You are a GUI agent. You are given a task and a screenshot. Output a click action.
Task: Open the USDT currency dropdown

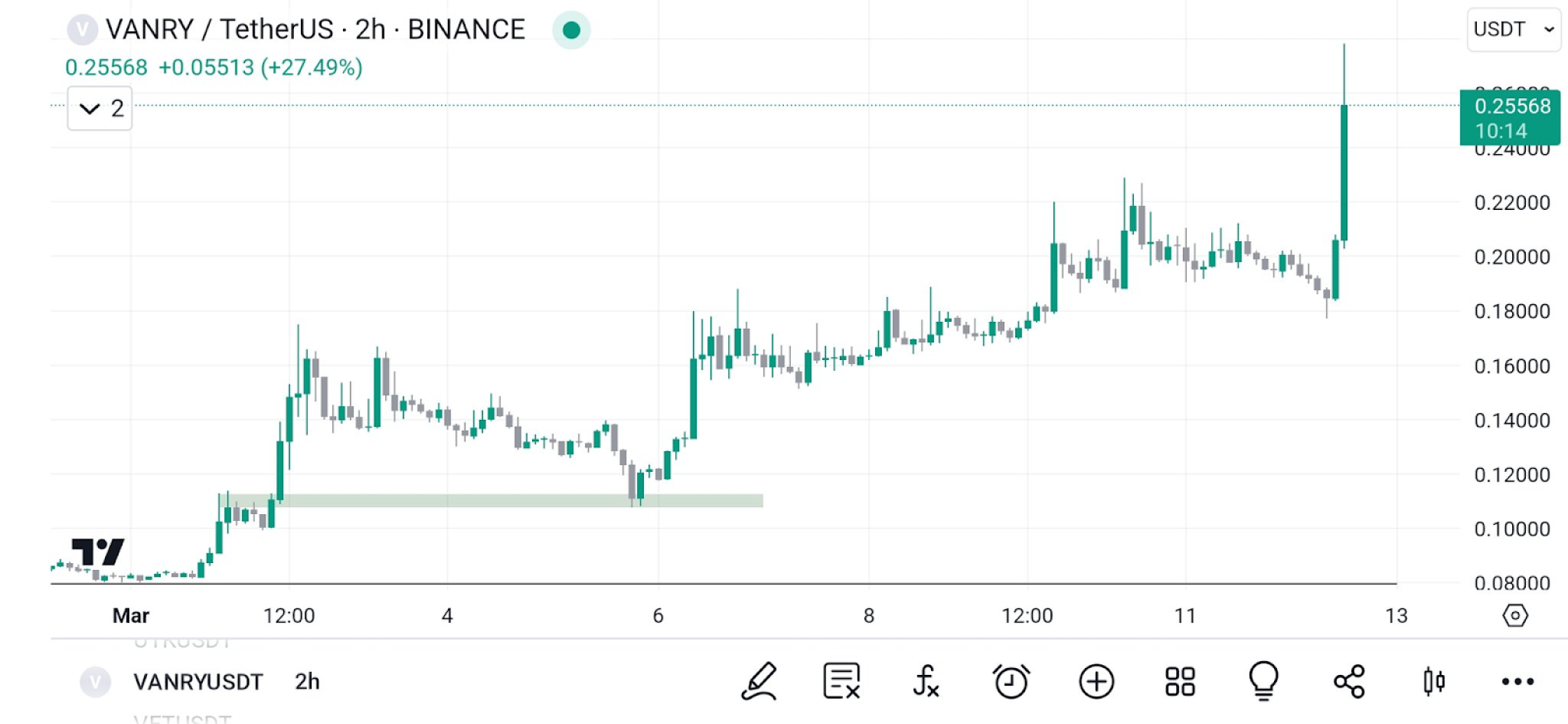[x=1513, y=29]
